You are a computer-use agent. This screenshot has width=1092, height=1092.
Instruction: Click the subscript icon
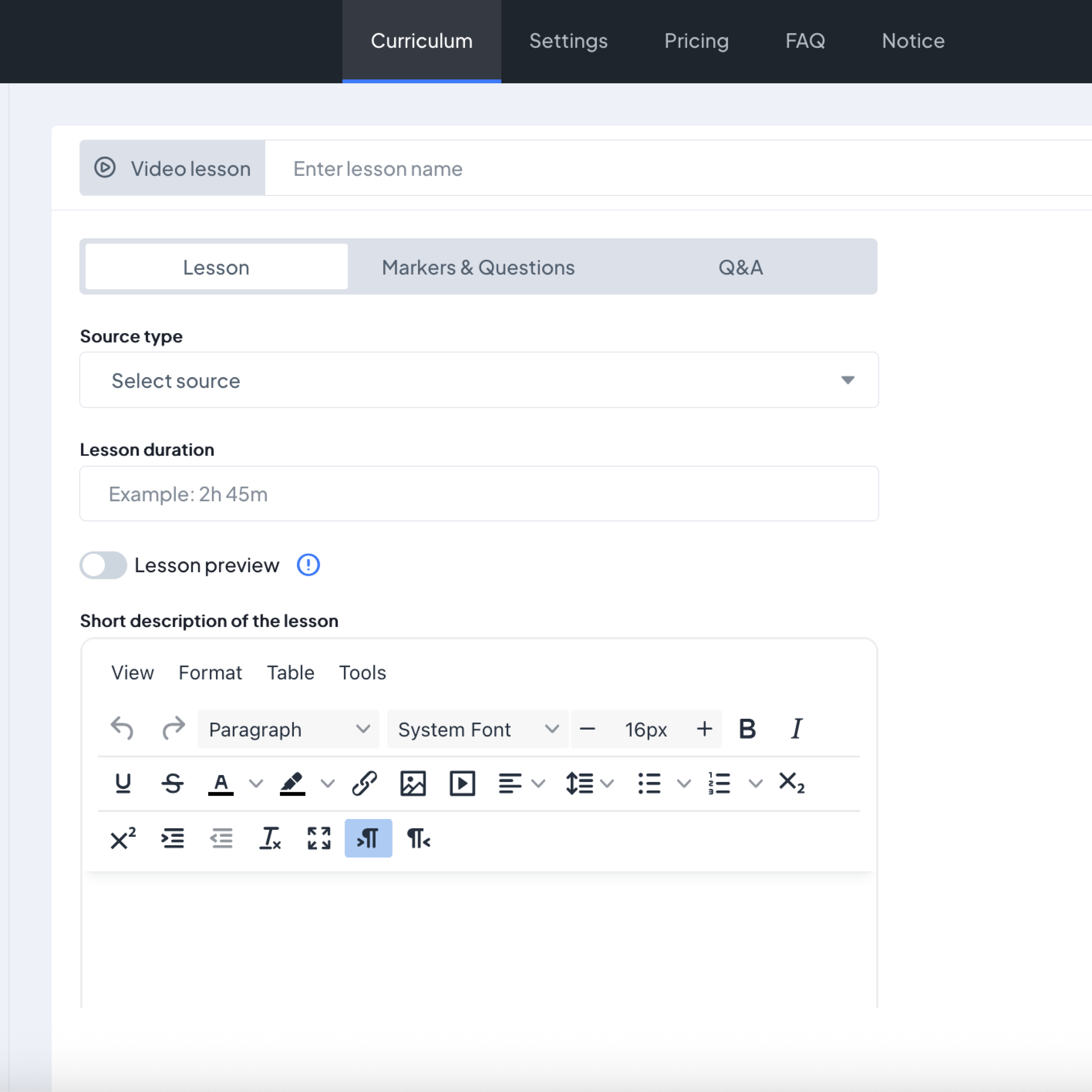tap(791, 784)
